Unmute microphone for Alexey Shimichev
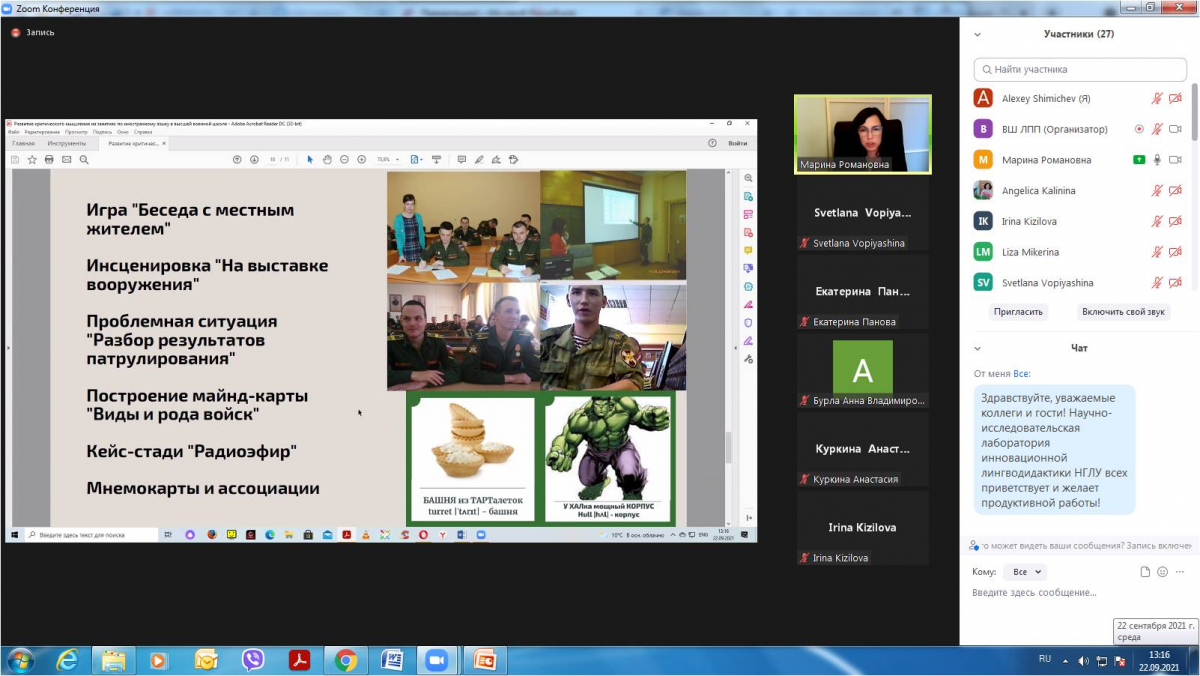The width and height of the screenshot is (1200, 676). pyautogui.click(x=1157, y=98)
